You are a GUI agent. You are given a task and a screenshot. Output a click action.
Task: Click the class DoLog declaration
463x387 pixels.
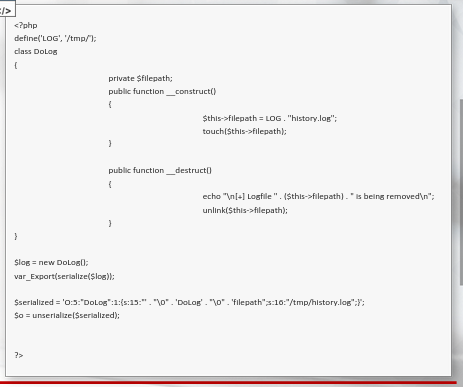pyautogui.click(x=36, y=52)
